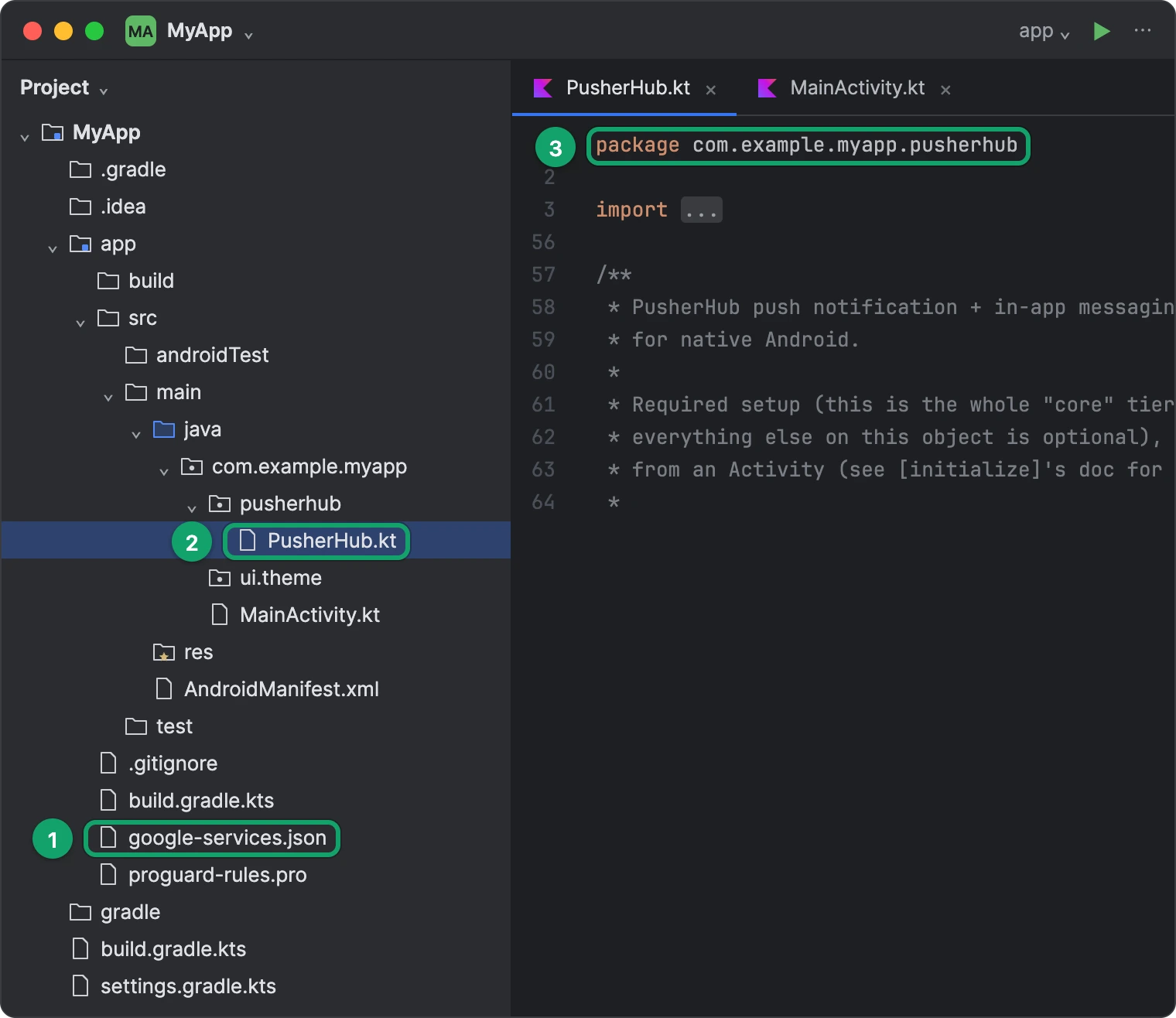The image size is (1176, 1018).
Task: Click the package declaration line in editor
Action: pyautogui.click(x=806, y=145)
